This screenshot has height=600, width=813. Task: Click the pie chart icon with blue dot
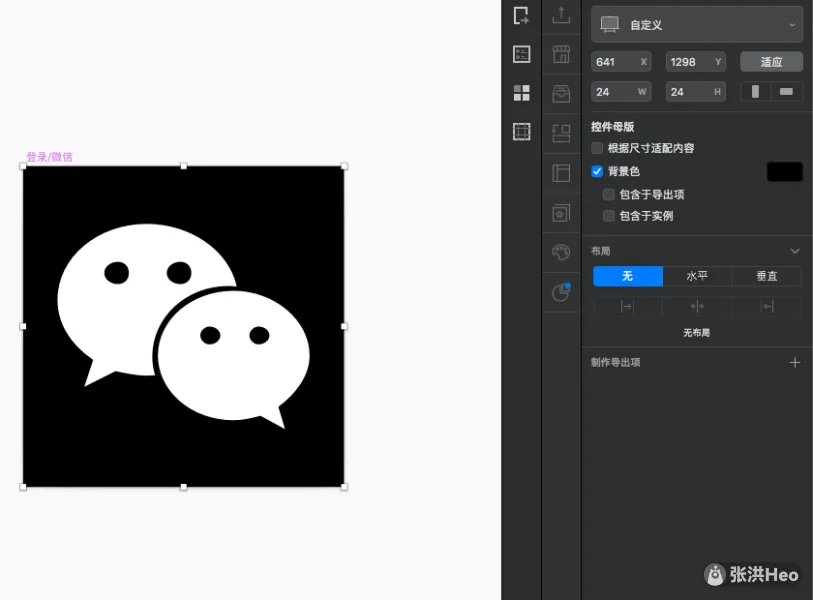561,291
